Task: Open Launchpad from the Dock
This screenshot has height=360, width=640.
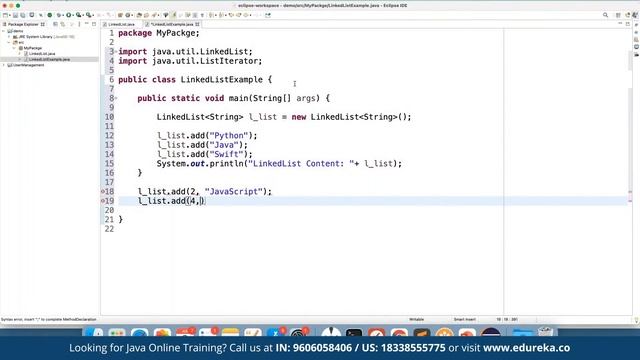Action: pyautogui.click(x=117, y=332)
